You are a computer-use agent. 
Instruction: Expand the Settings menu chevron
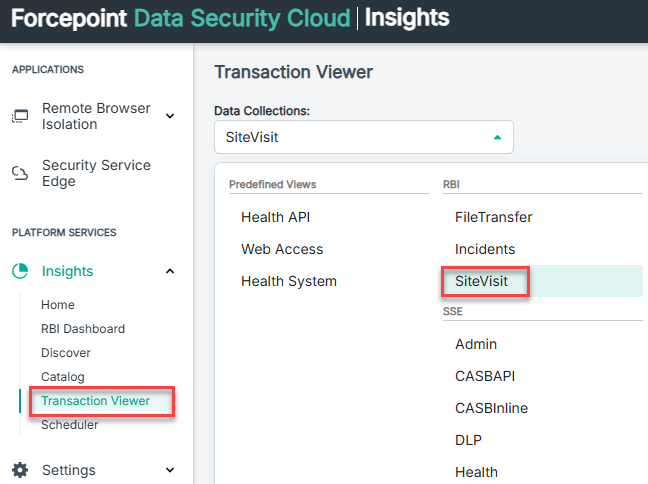(170, 470)
